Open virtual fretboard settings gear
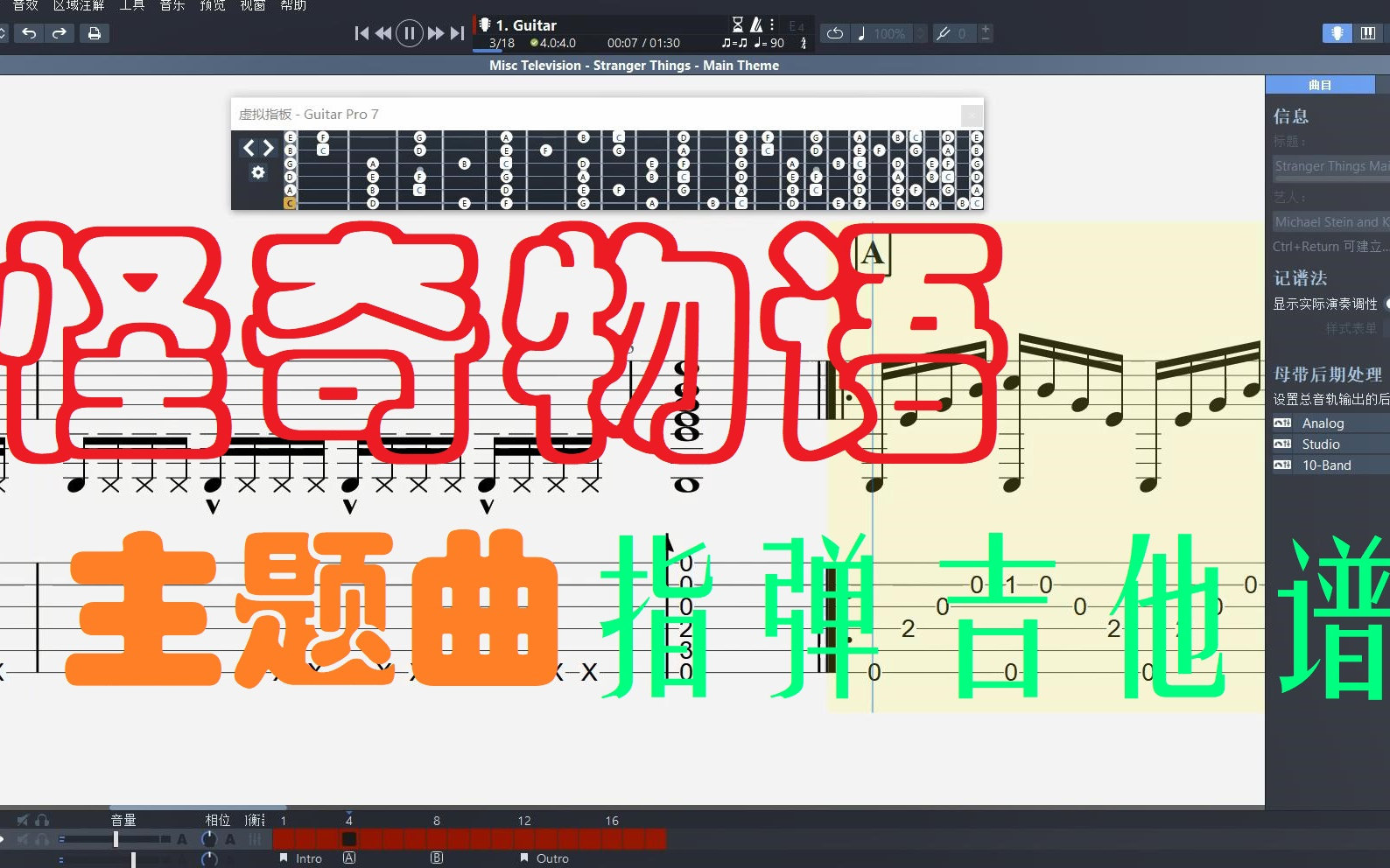Screen dimensions: 1390x868 (x=258, y=173)
